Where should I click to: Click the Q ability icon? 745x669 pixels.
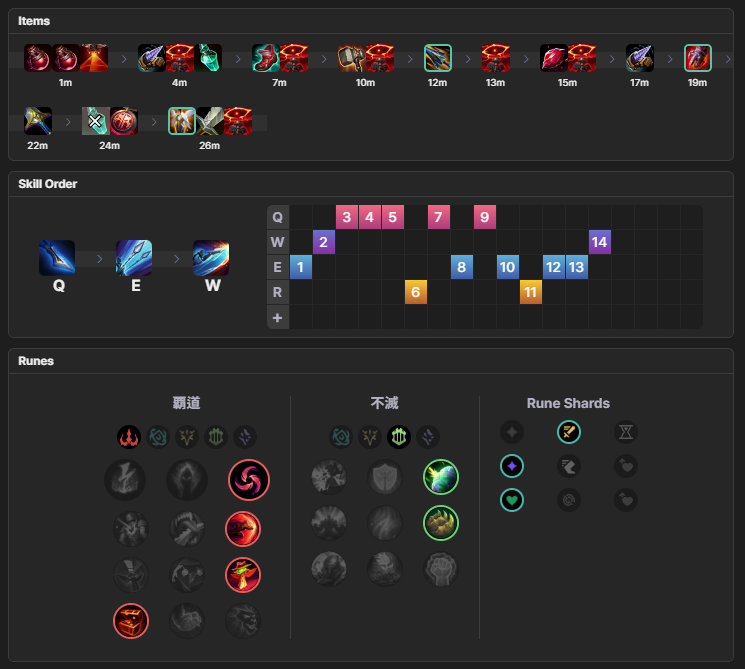click(x=57, y=258)
